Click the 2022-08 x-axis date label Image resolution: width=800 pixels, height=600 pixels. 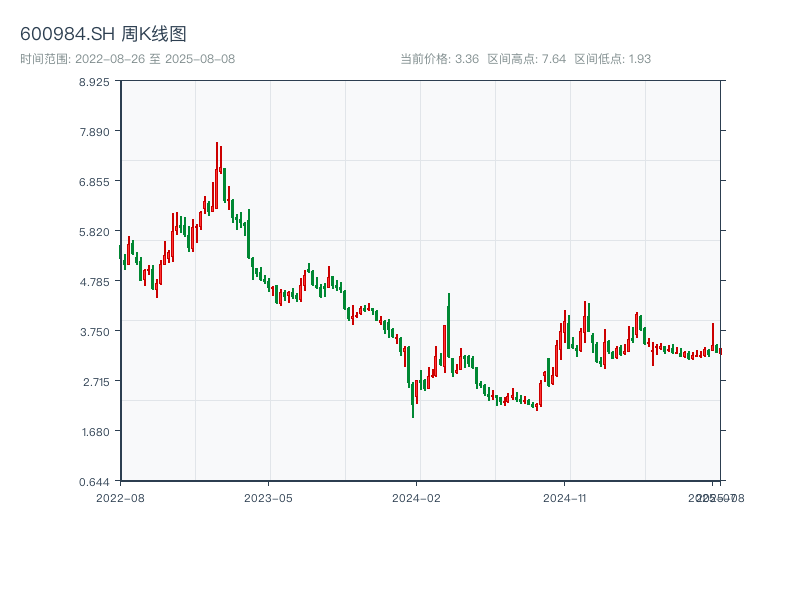pos(120,497)
